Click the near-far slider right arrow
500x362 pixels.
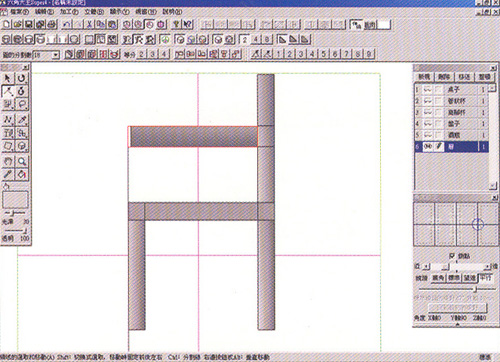pos(487,267)
